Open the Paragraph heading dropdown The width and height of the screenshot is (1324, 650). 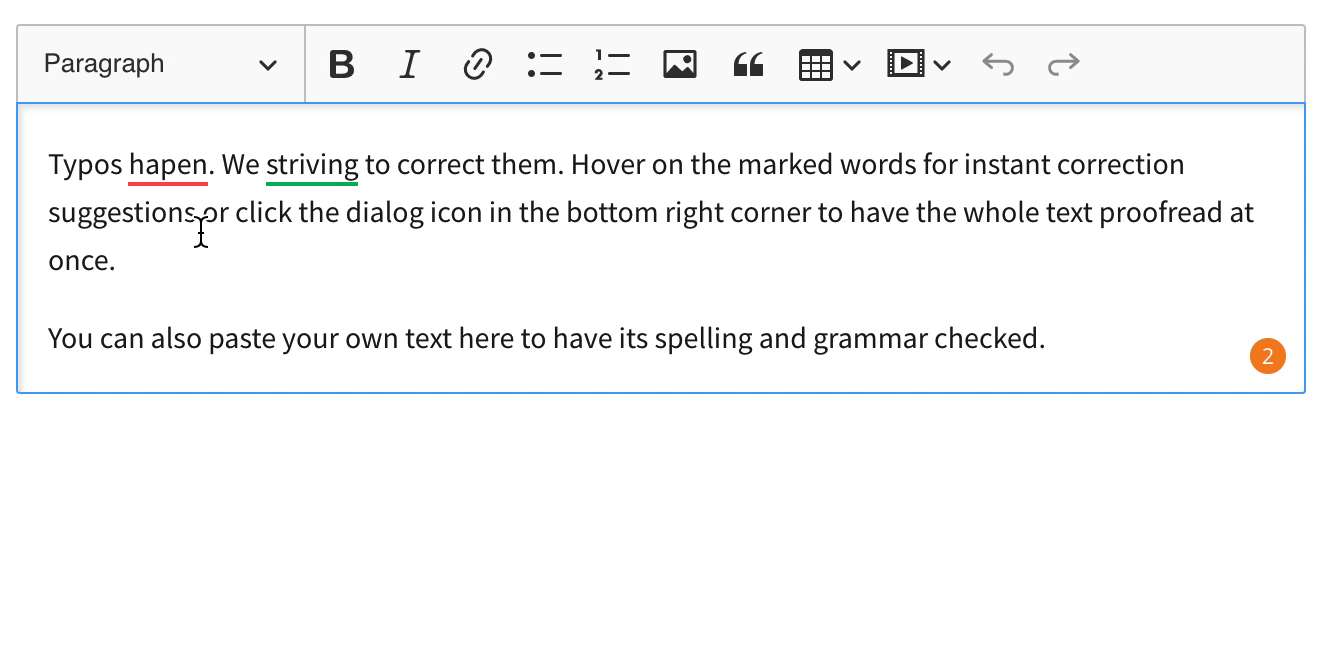[161, 64]
